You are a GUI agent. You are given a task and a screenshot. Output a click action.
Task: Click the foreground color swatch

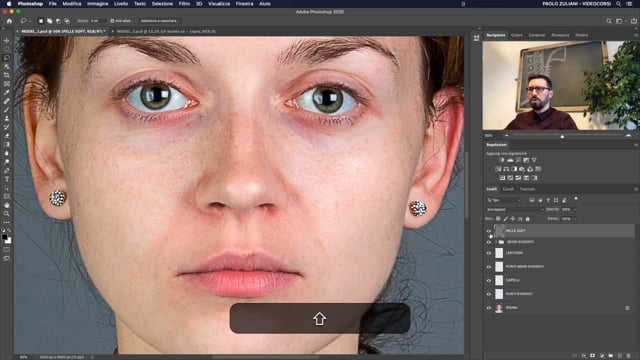point(4,237)
